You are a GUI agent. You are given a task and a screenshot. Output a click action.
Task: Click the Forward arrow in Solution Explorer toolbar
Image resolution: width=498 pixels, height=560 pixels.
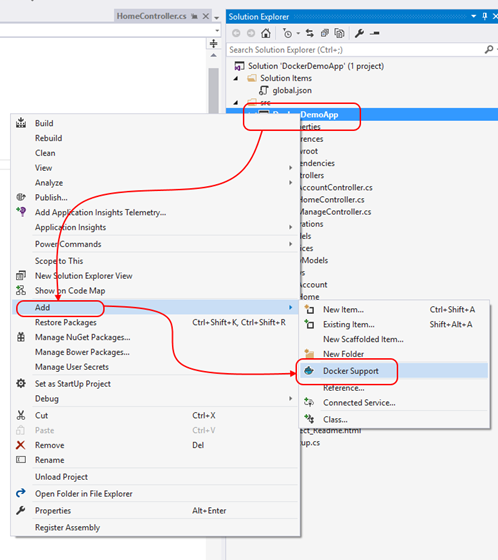[251, 33]
